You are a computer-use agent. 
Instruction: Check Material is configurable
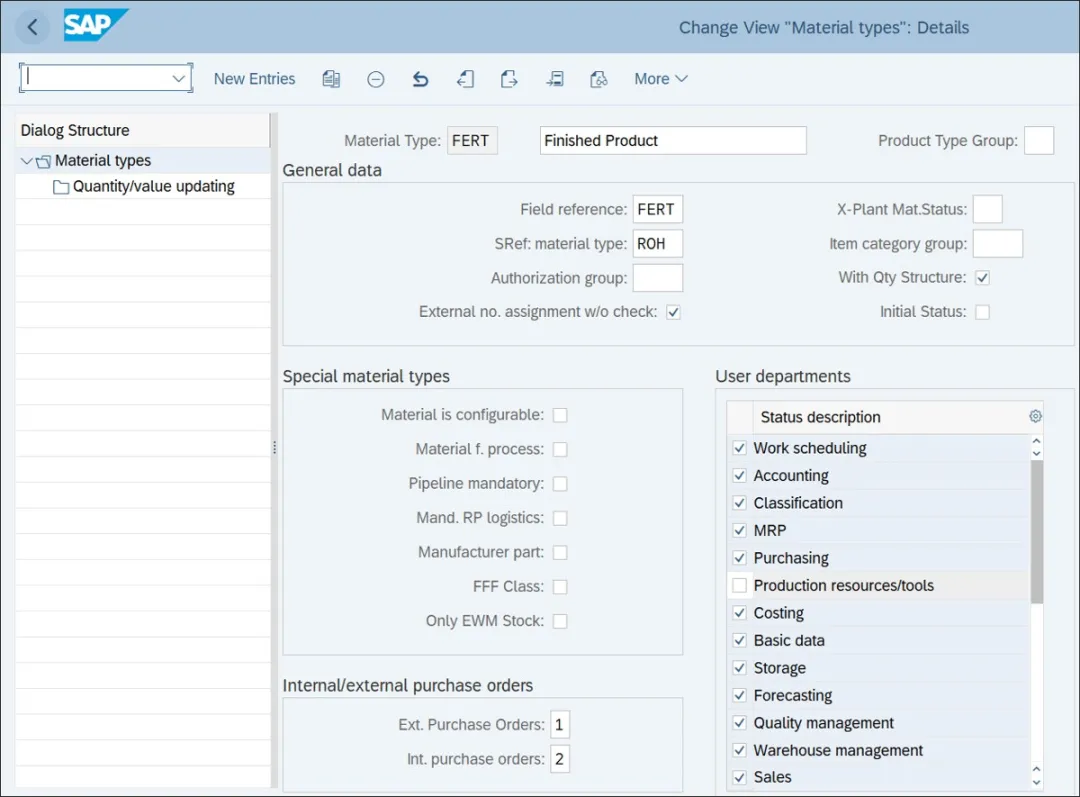pyautogui.click(x=560, y=415)
